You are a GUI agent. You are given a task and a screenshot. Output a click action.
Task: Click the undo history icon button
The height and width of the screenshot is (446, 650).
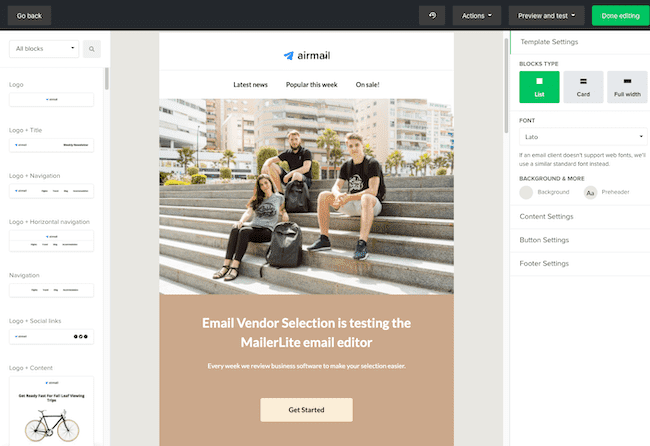[432, 16]
